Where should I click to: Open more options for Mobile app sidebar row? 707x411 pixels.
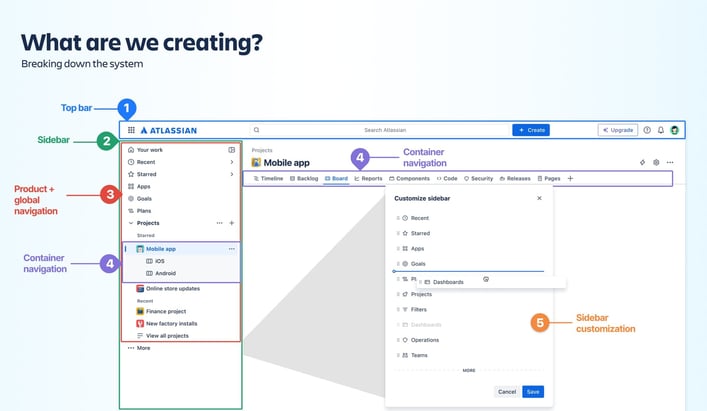[x=231, y=249]
